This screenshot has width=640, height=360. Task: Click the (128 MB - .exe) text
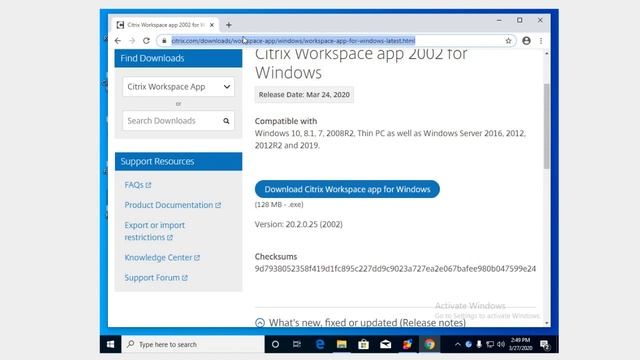pos(279,204)
